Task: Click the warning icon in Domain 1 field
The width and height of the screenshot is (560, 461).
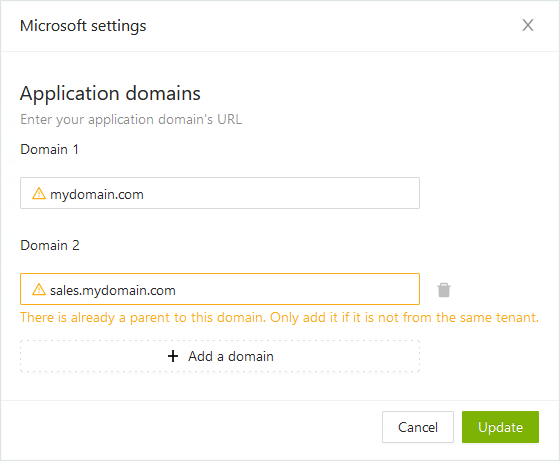Action: point(39,194)
